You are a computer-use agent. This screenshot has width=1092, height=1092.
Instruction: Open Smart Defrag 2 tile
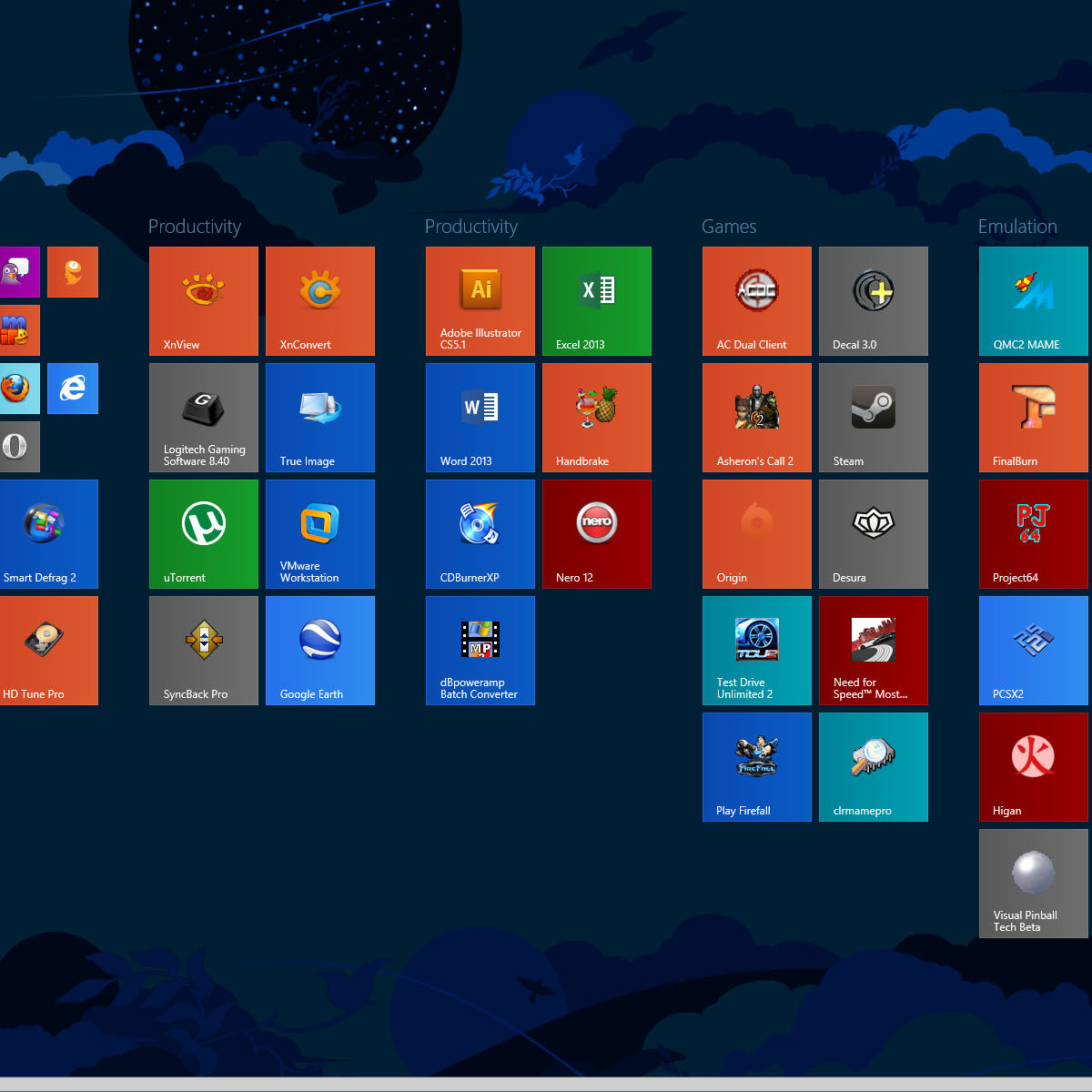(x=49, y=534)
